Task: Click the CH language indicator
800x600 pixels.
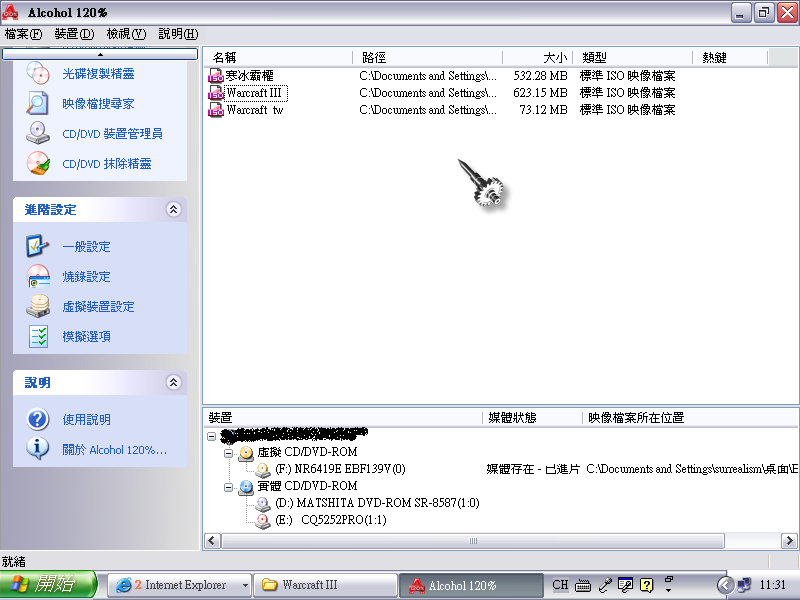Action: click(560, 585)
